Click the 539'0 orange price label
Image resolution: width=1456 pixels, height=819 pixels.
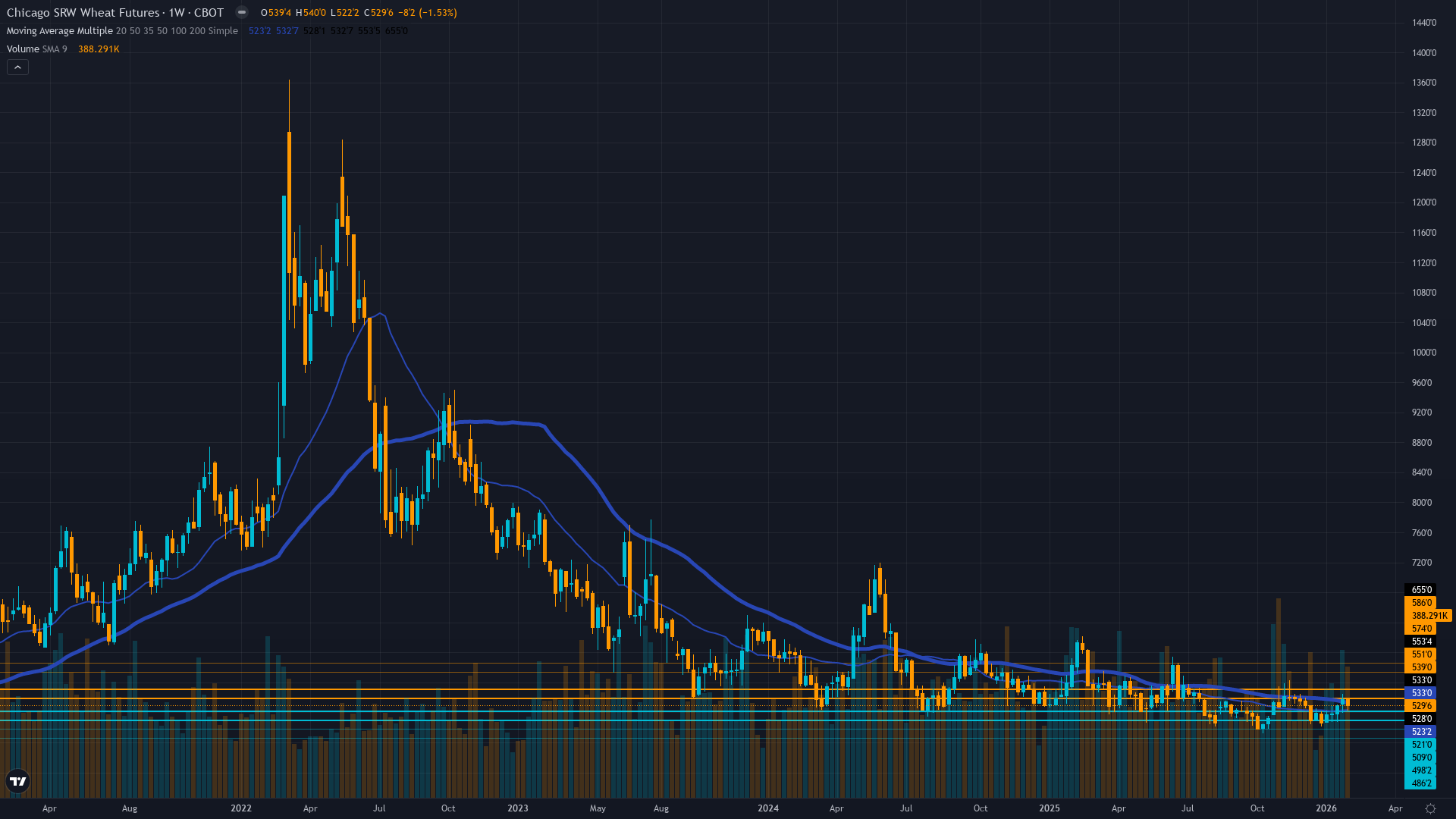[x=1422, y=667]
